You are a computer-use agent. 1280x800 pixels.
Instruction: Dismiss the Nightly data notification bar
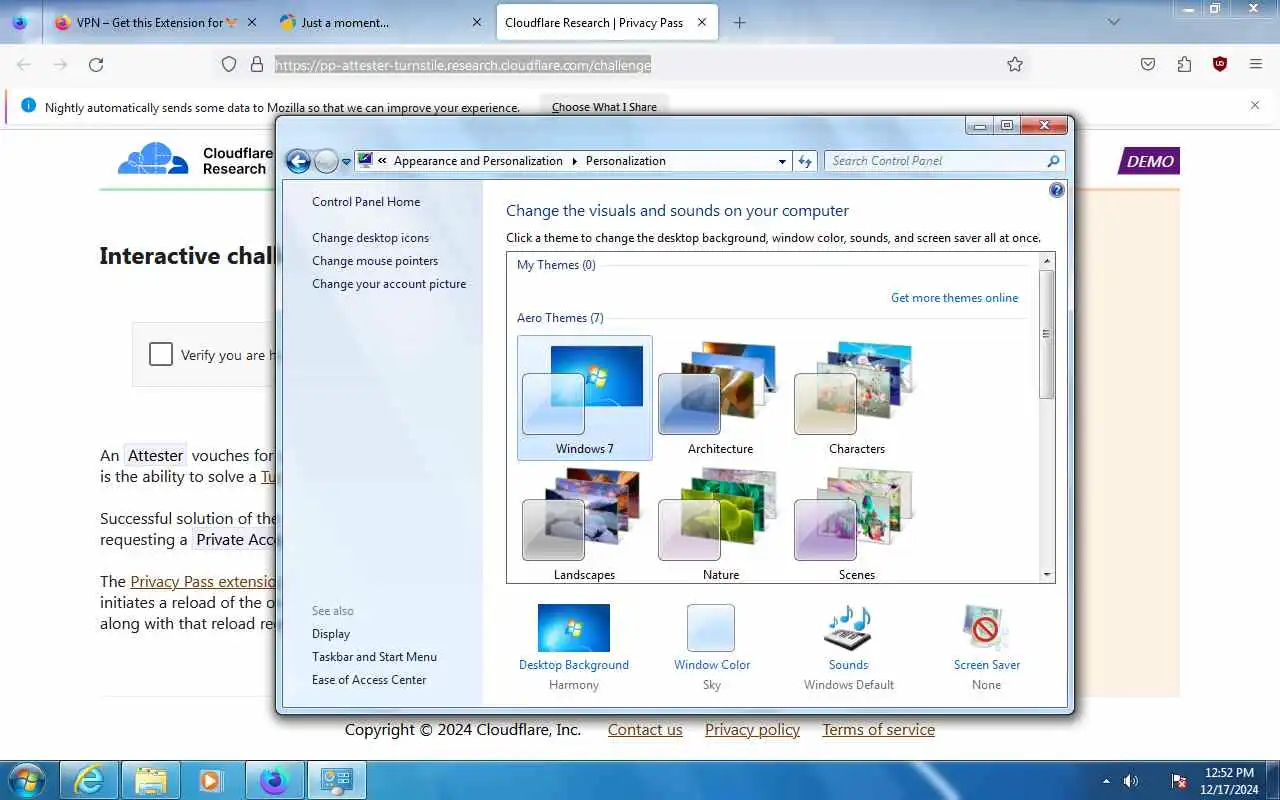pyautogui.click(x=1255, y=105)
